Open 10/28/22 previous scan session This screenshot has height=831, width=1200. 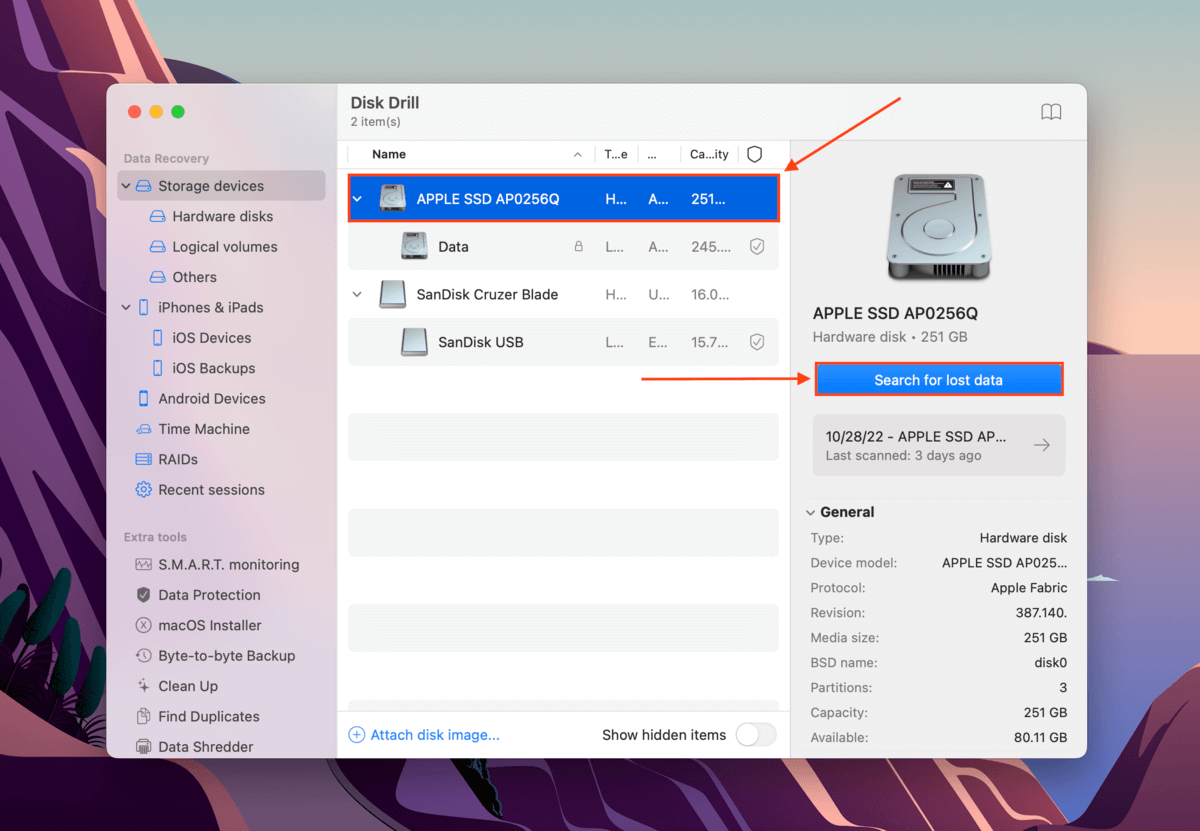click(x=938, y=446)
